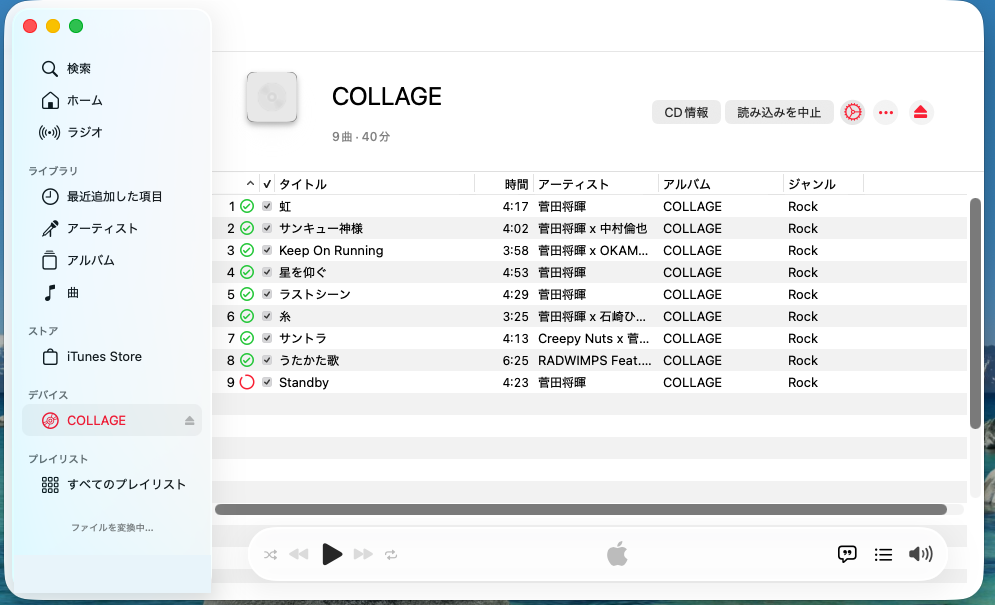Uncheck the checkbox for うたかた歌
This screenshot has width=995, height=605.
click(x=267, y=360)
